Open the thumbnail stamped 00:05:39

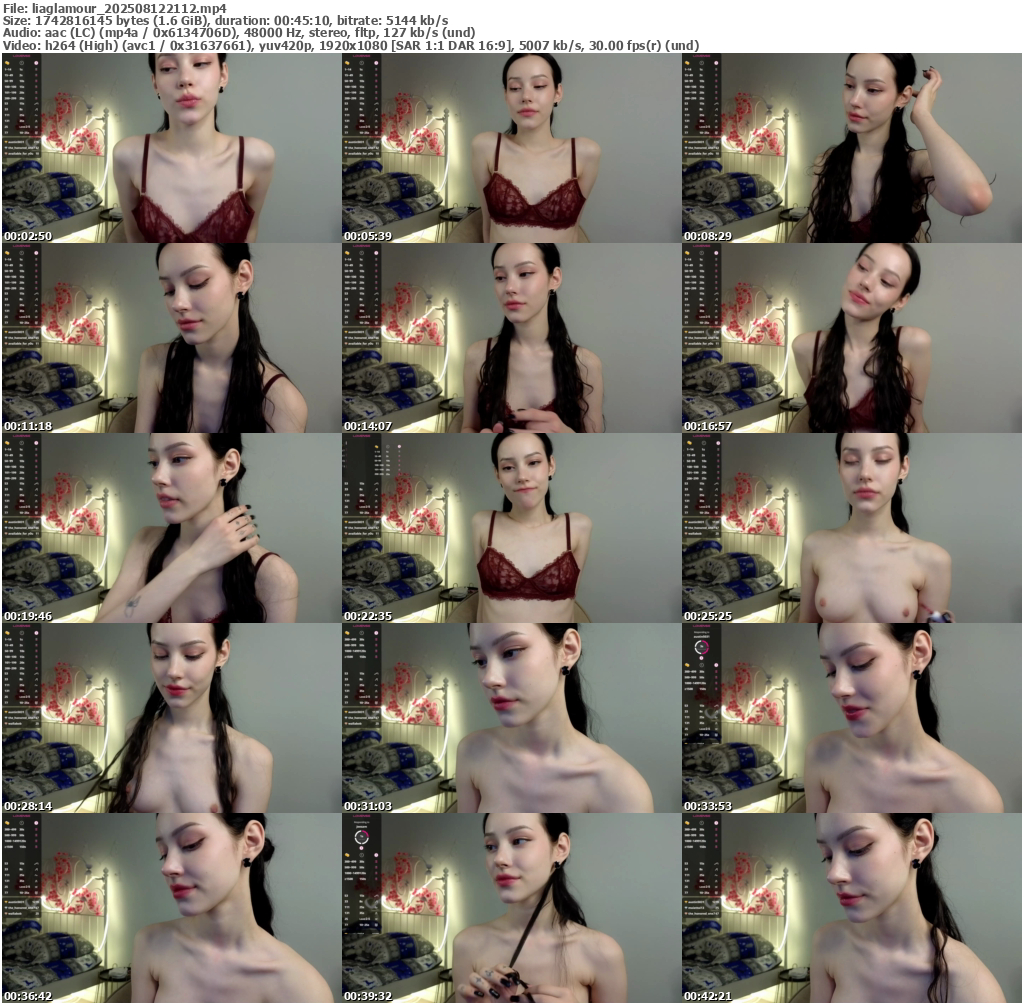pyautogui.click(x=511, y=148)
